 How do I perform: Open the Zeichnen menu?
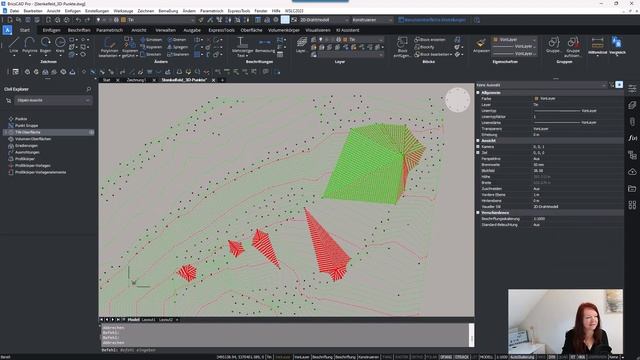pyautogui.click(x=145, y=11)
